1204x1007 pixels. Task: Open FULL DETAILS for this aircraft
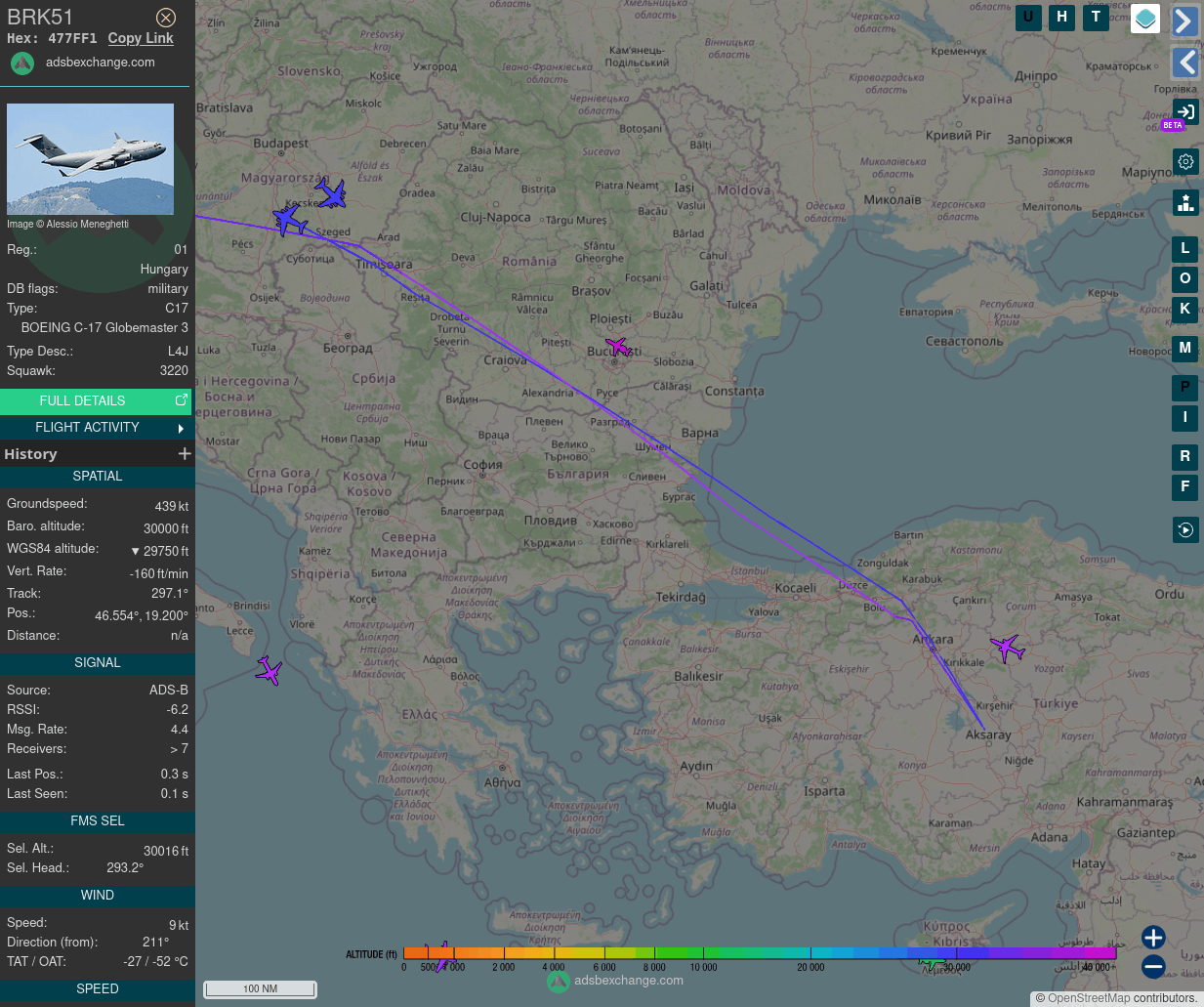click(x=96, y=400)
